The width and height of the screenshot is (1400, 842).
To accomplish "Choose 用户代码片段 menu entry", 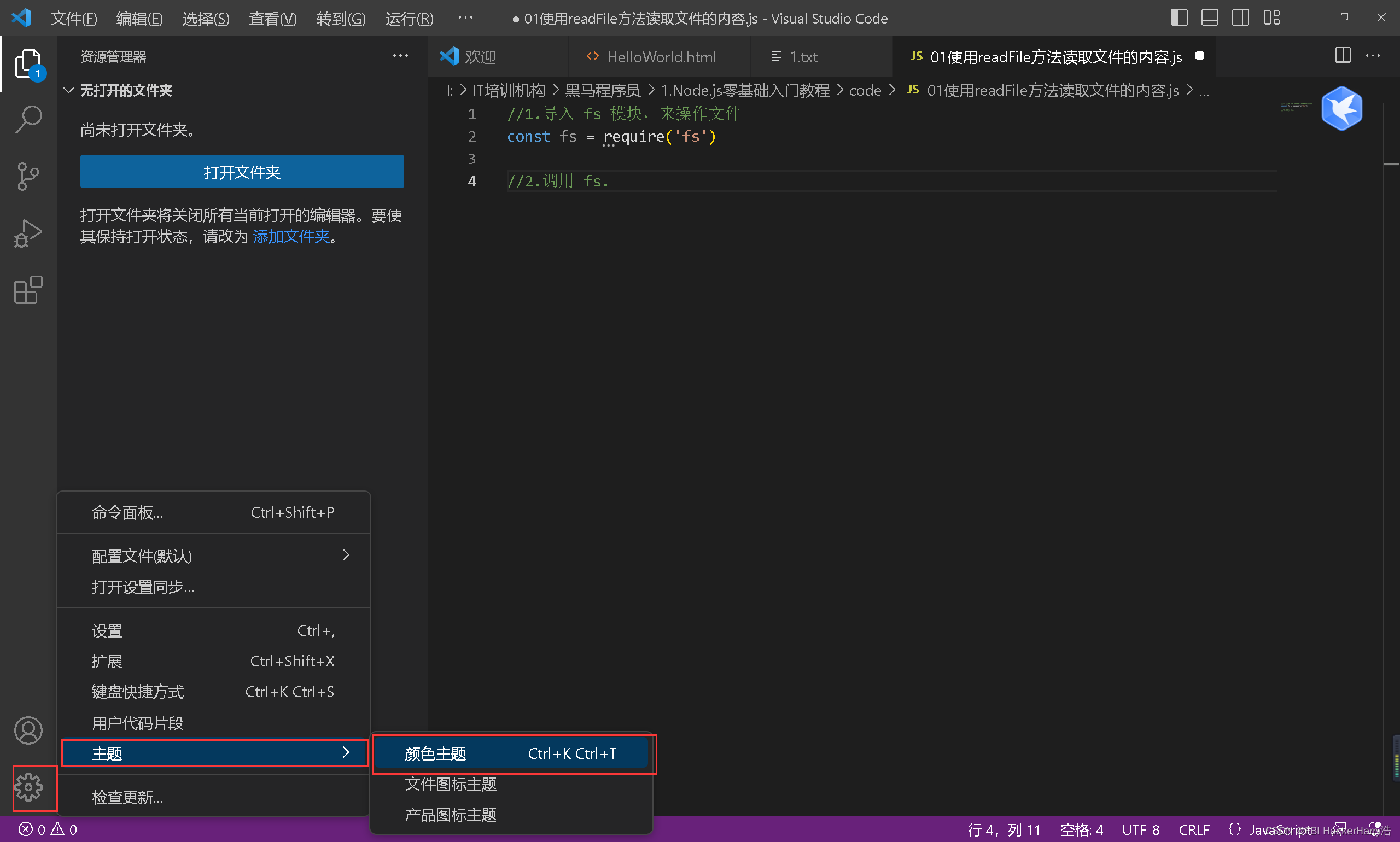I will point(213,723).
